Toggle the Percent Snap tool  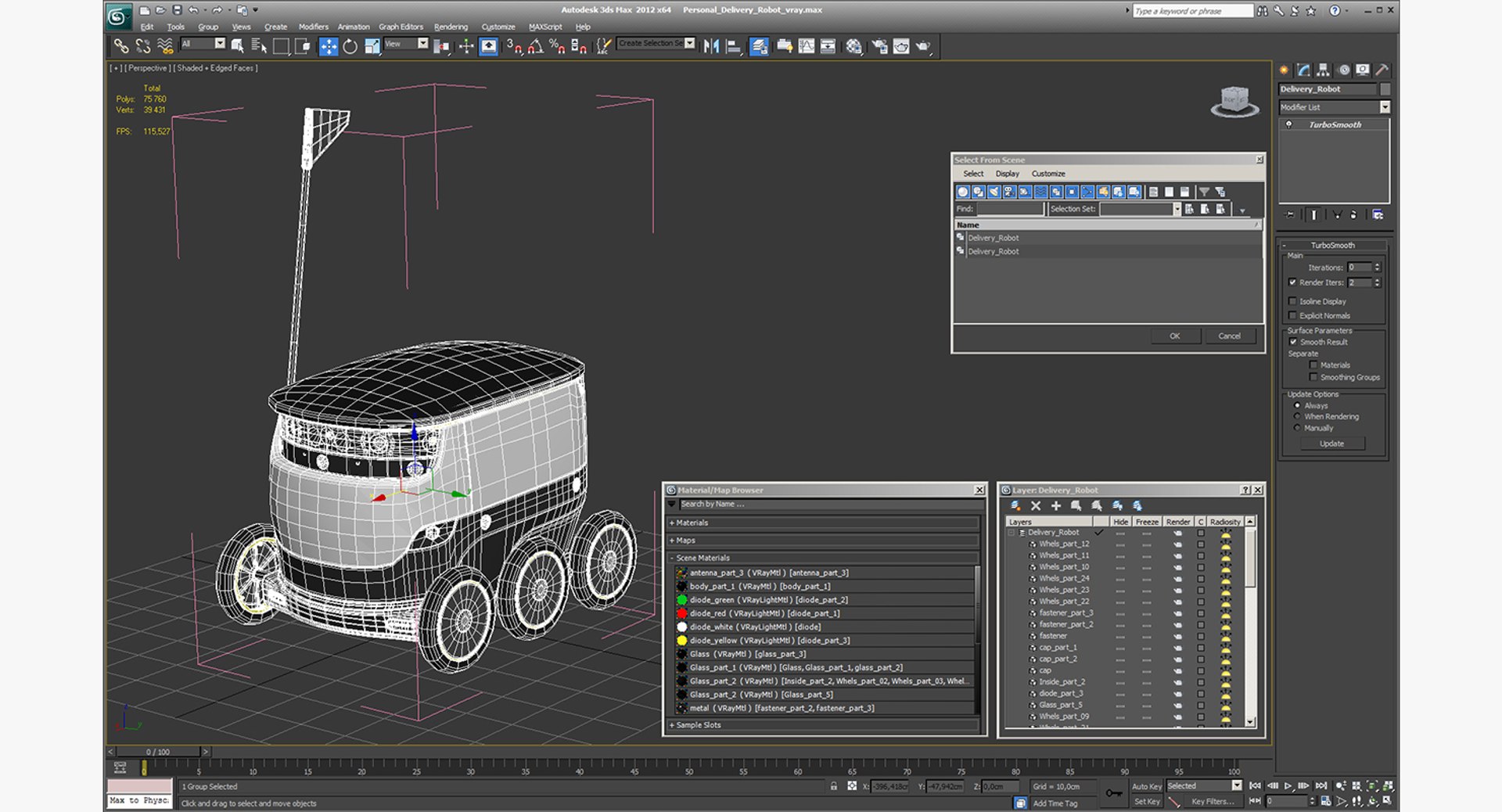tap(557, 46)
